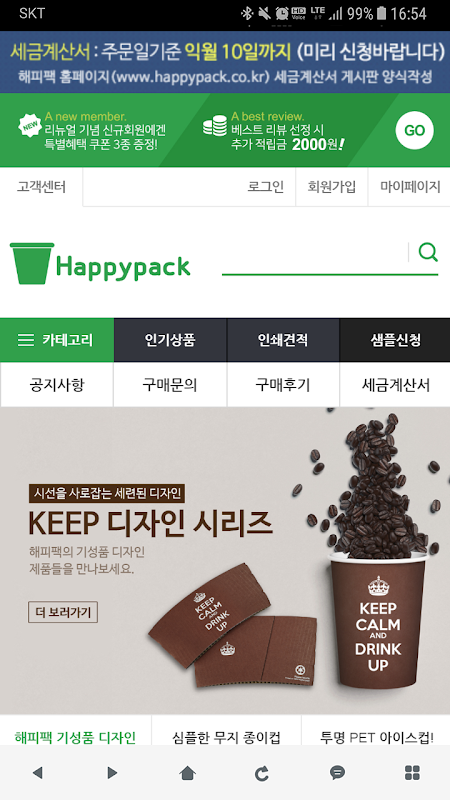Click the 회원가입 link
The height and width of the screenshot is (800, 450).
[332, 187]
